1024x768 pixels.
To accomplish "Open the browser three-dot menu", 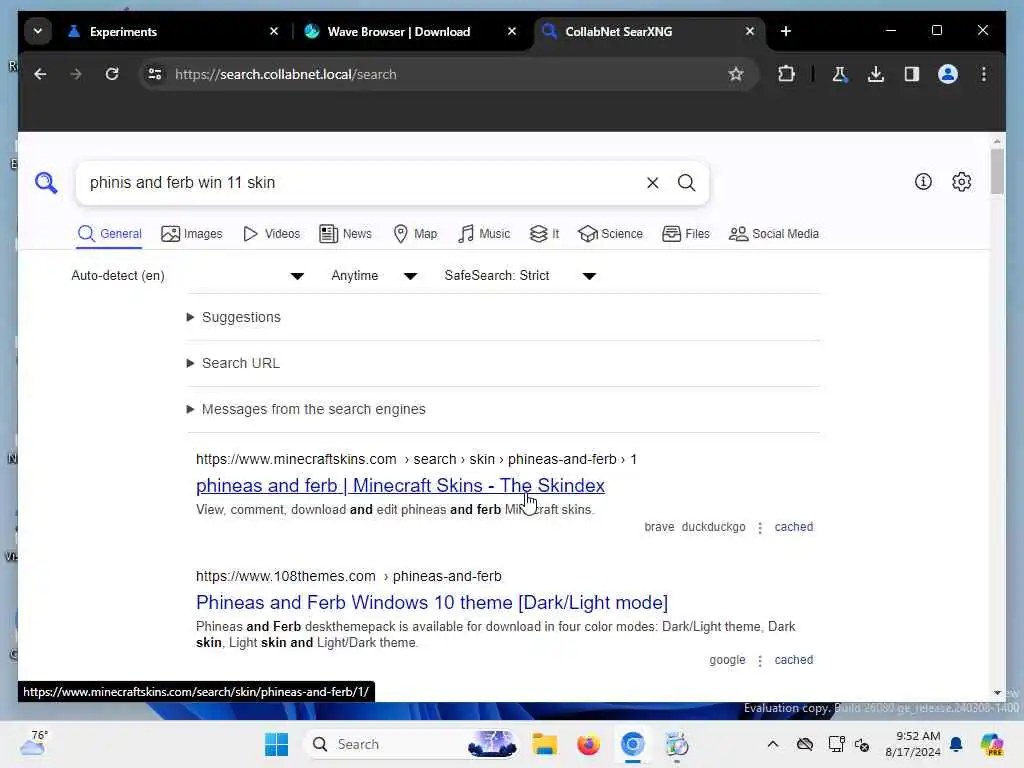I will click(984, 74).
